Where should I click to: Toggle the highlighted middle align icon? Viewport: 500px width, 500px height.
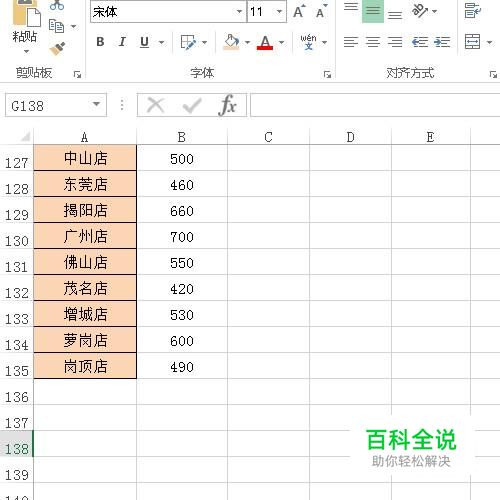point(373,11)
